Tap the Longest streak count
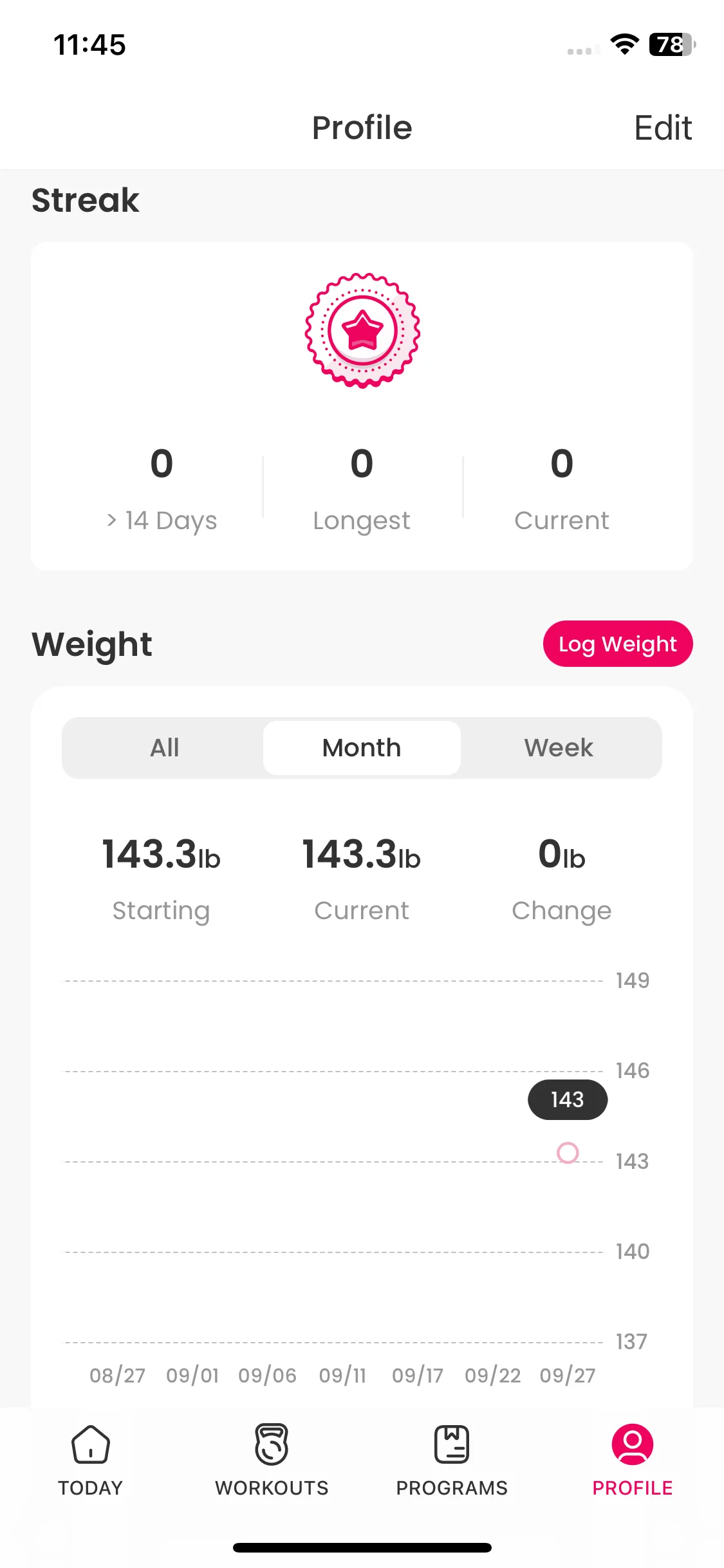Viewport: 724px width, 1568px height. 362,463
